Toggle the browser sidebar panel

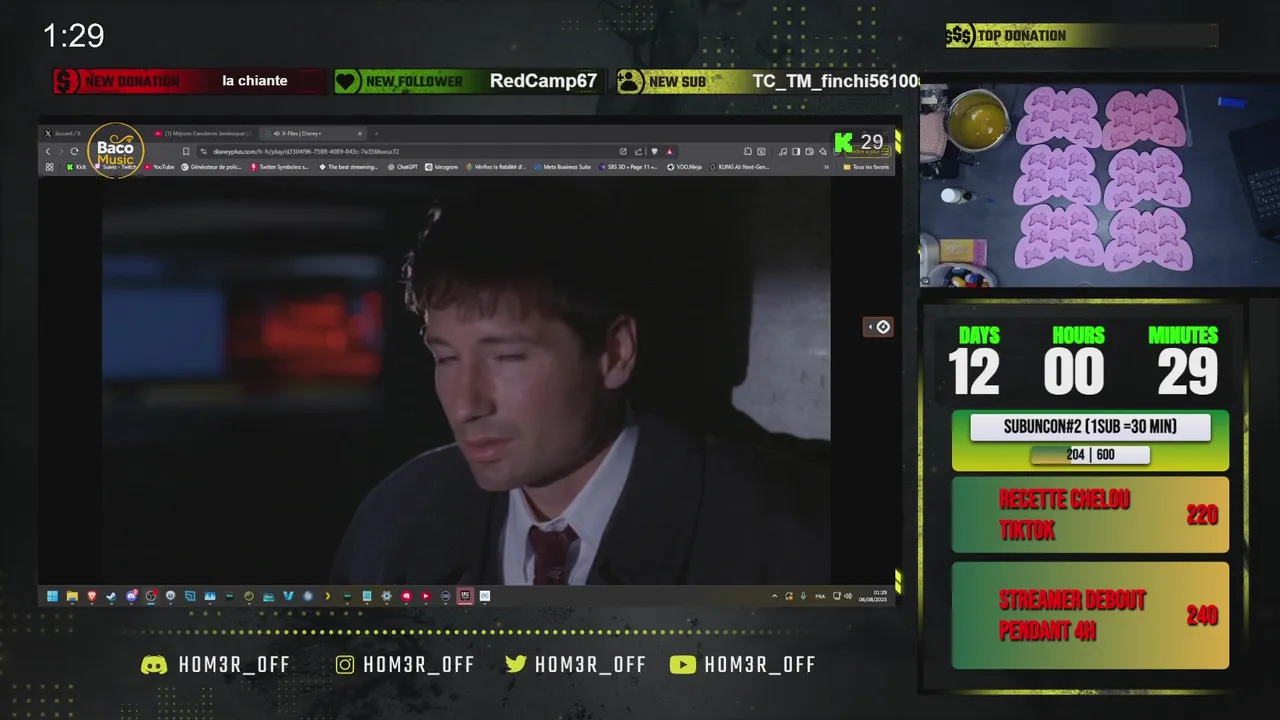pyautogui.click(x=796, y=152)
